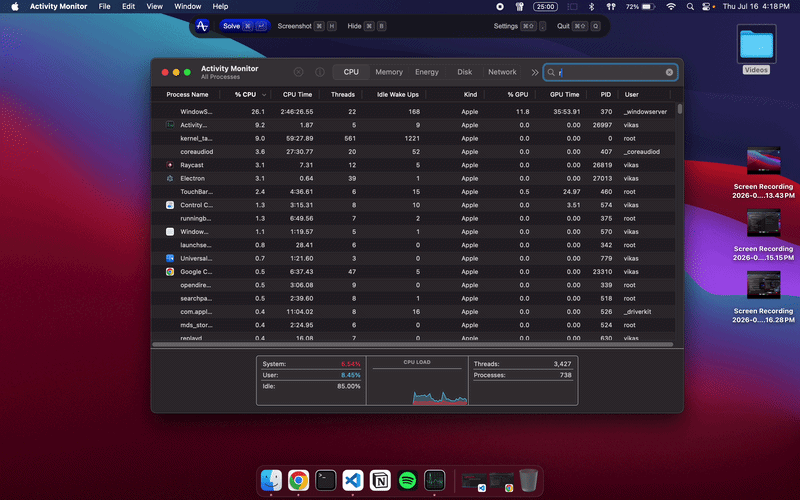Show more tabs with the double chevron
This screenshot has height=500, width=800.
535,72
